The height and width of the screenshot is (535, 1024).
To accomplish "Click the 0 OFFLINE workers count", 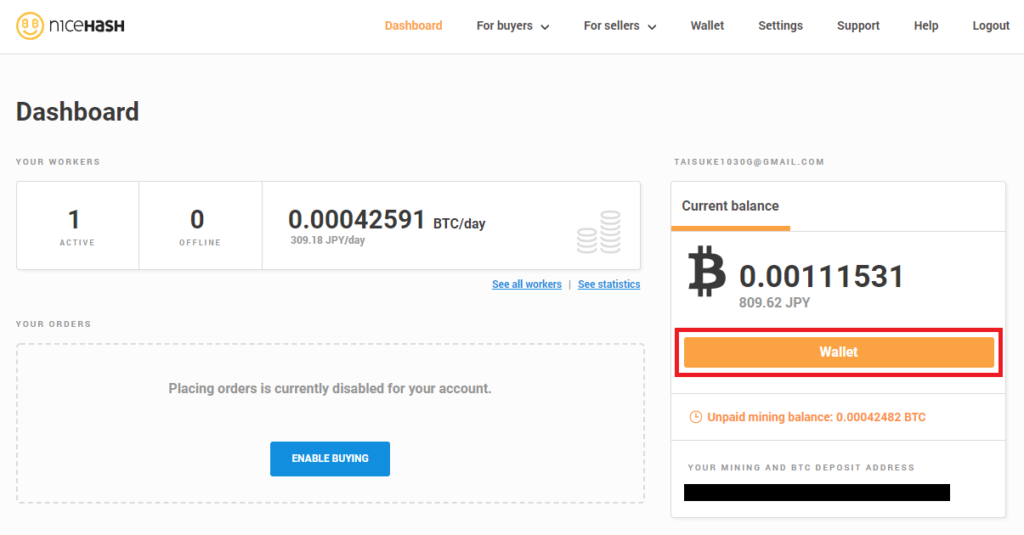I will pyautogui.click(x=200, y=226).
